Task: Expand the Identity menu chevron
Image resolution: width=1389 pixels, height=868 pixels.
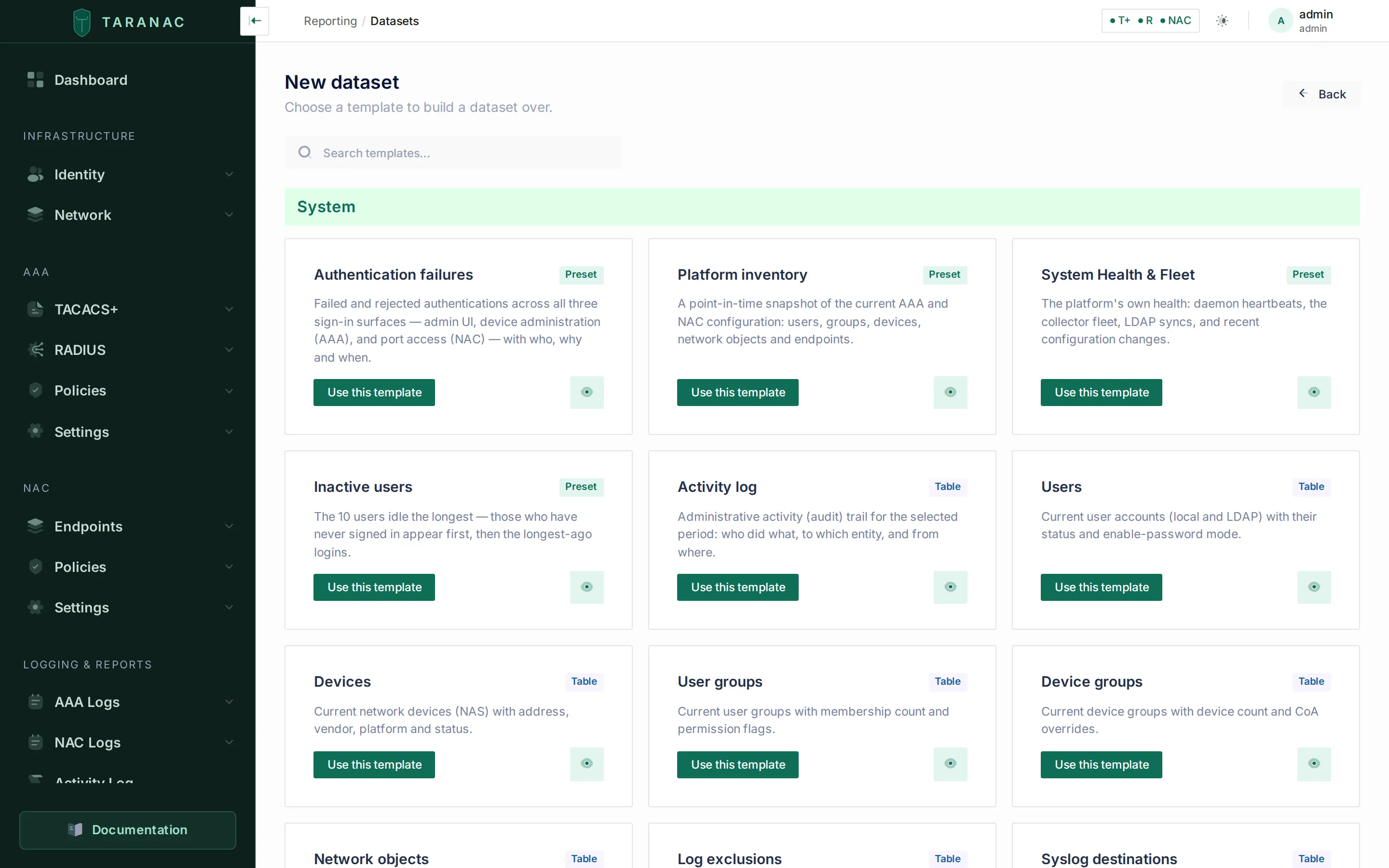Action: coord(229,174)
